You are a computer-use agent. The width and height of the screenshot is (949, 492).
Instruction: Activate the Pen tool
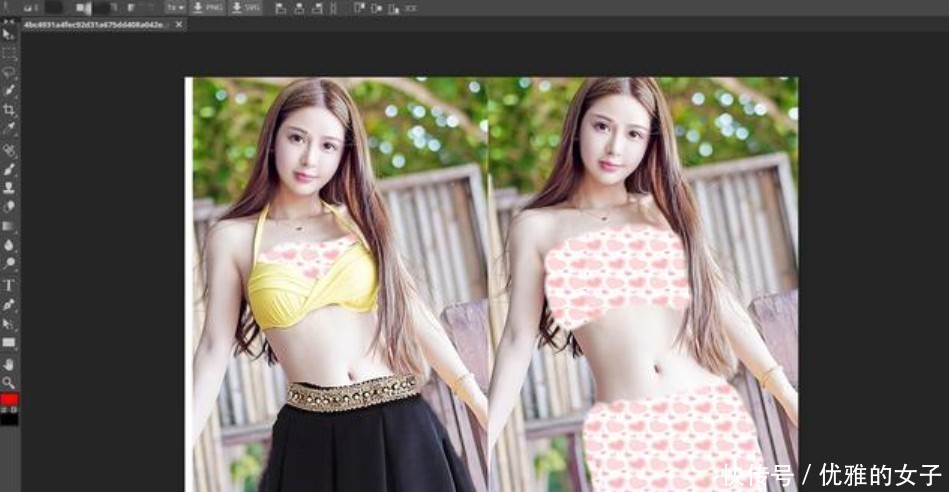9,305
